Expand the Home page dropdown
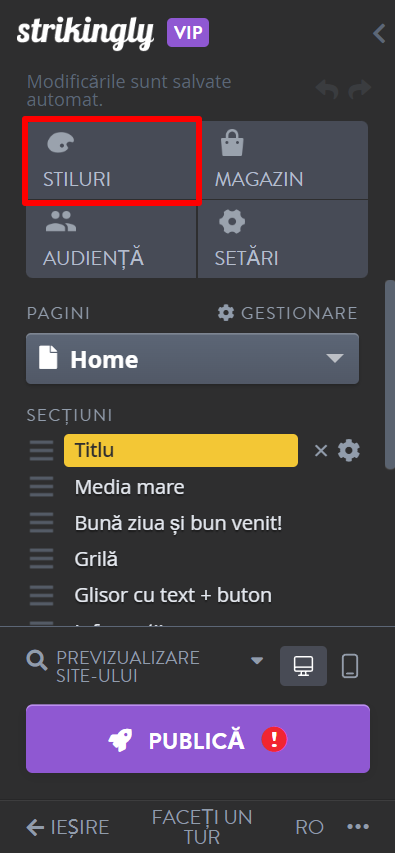Image resolution: width=395 pixels, height=853 pixels. point(193,359)
